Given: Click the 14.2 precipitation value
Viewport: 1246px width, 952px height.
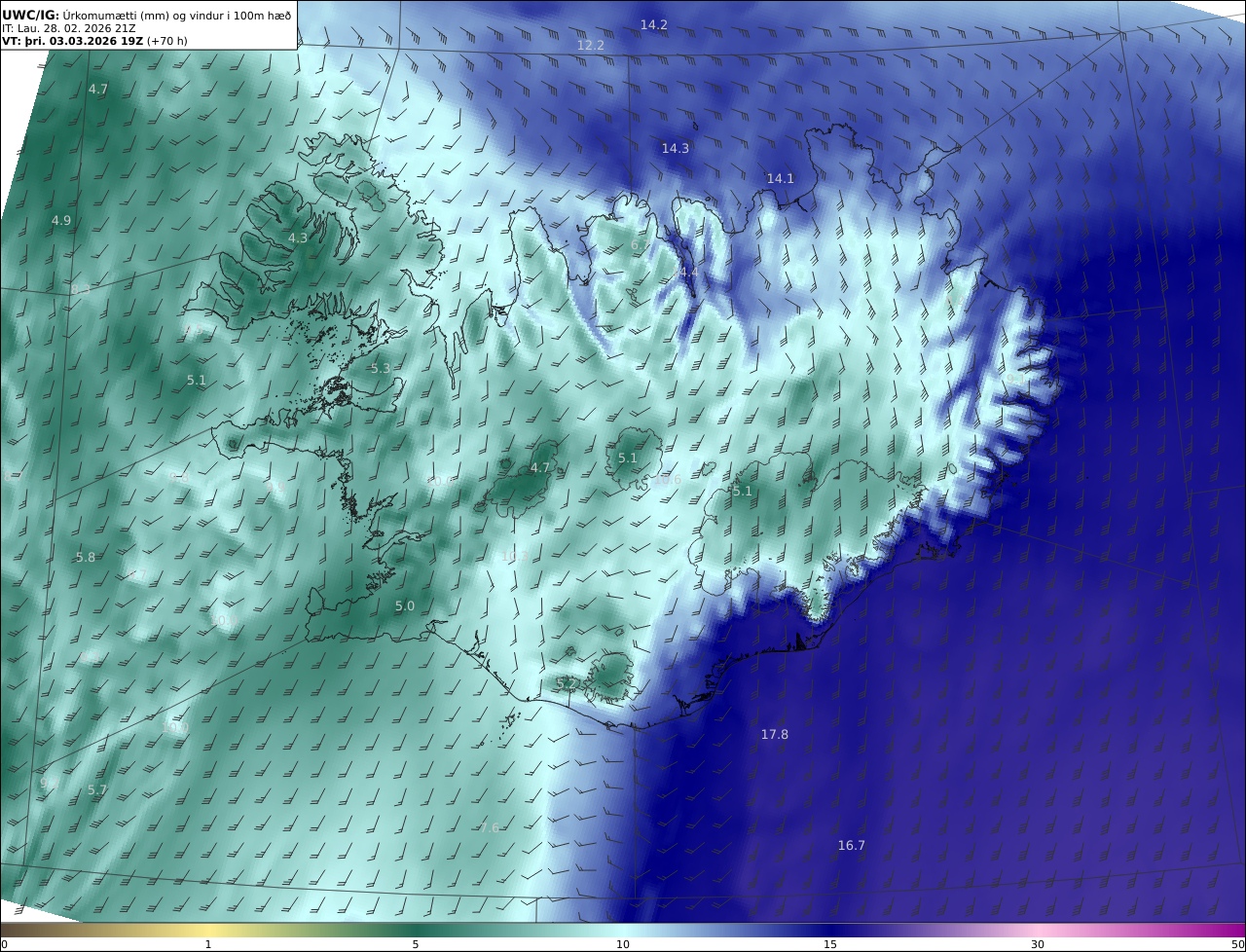Looking at the screenshot, I should coord(654,24).
